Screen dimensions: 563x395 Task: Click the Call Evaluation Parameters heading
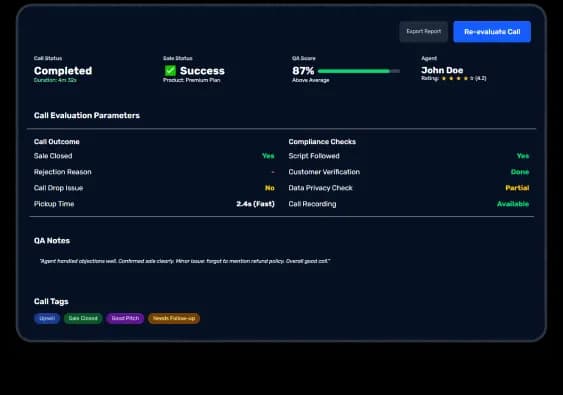[x=87, y=115]
